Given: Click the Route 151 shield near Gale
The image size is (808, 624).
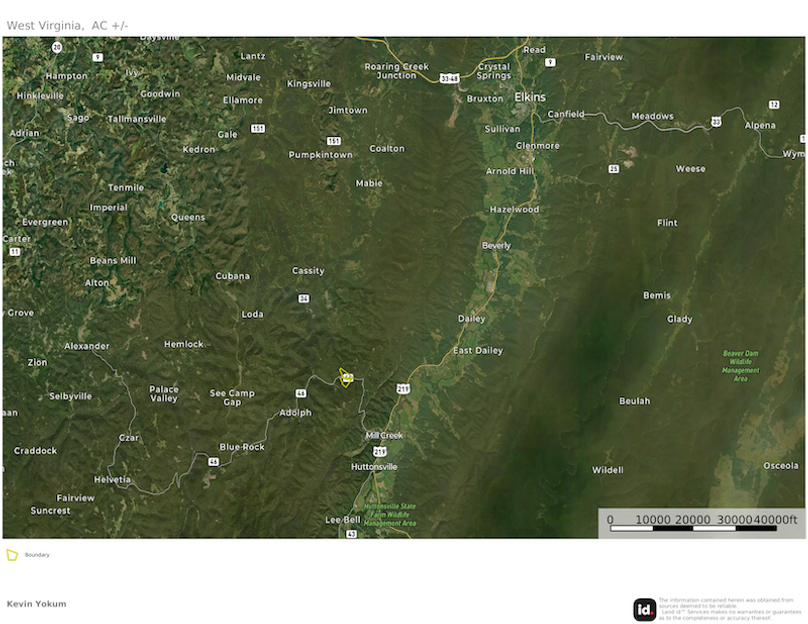Looking at the screenshot, I should click(x=258, y=128).
